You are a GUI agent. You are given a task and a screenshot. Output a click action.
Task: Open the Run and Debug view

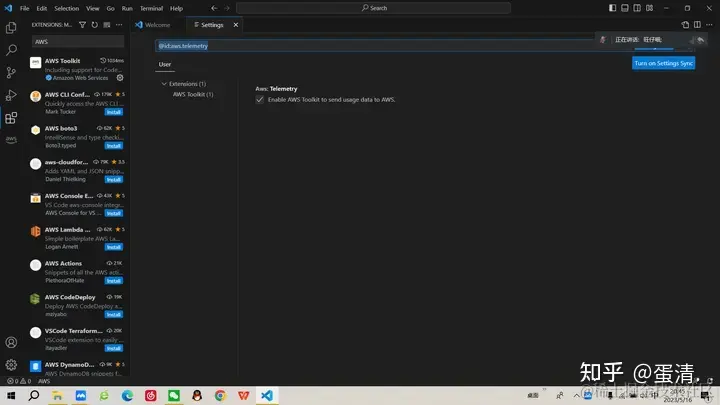point(11,95)
